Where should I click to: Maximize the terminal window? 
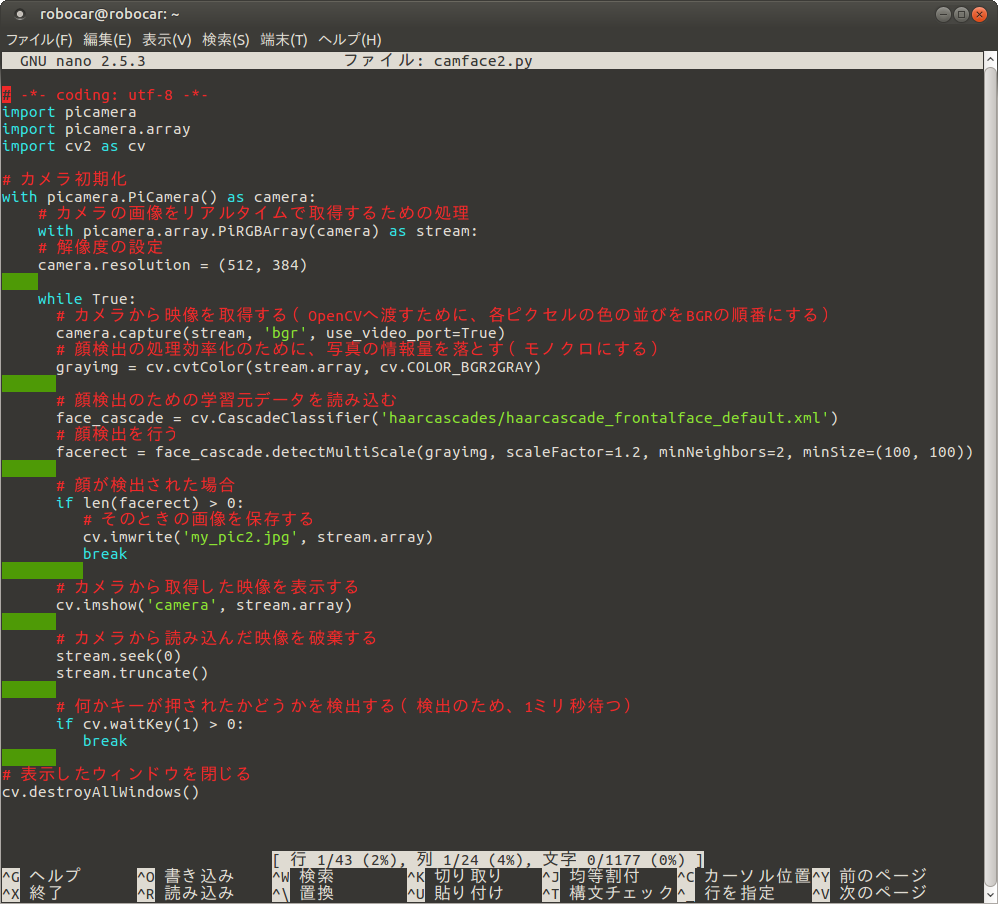point(962,14)
